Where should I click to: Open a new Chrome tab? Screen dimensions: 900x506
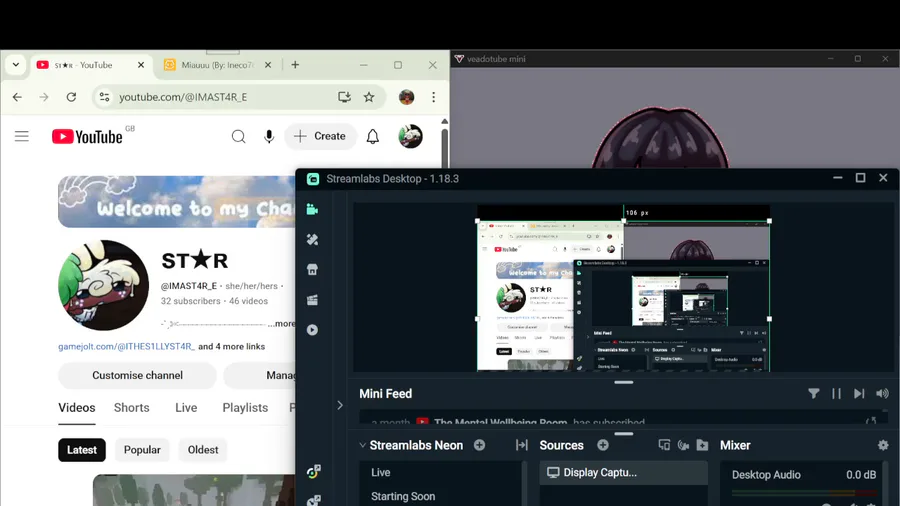tap(295, 65)
